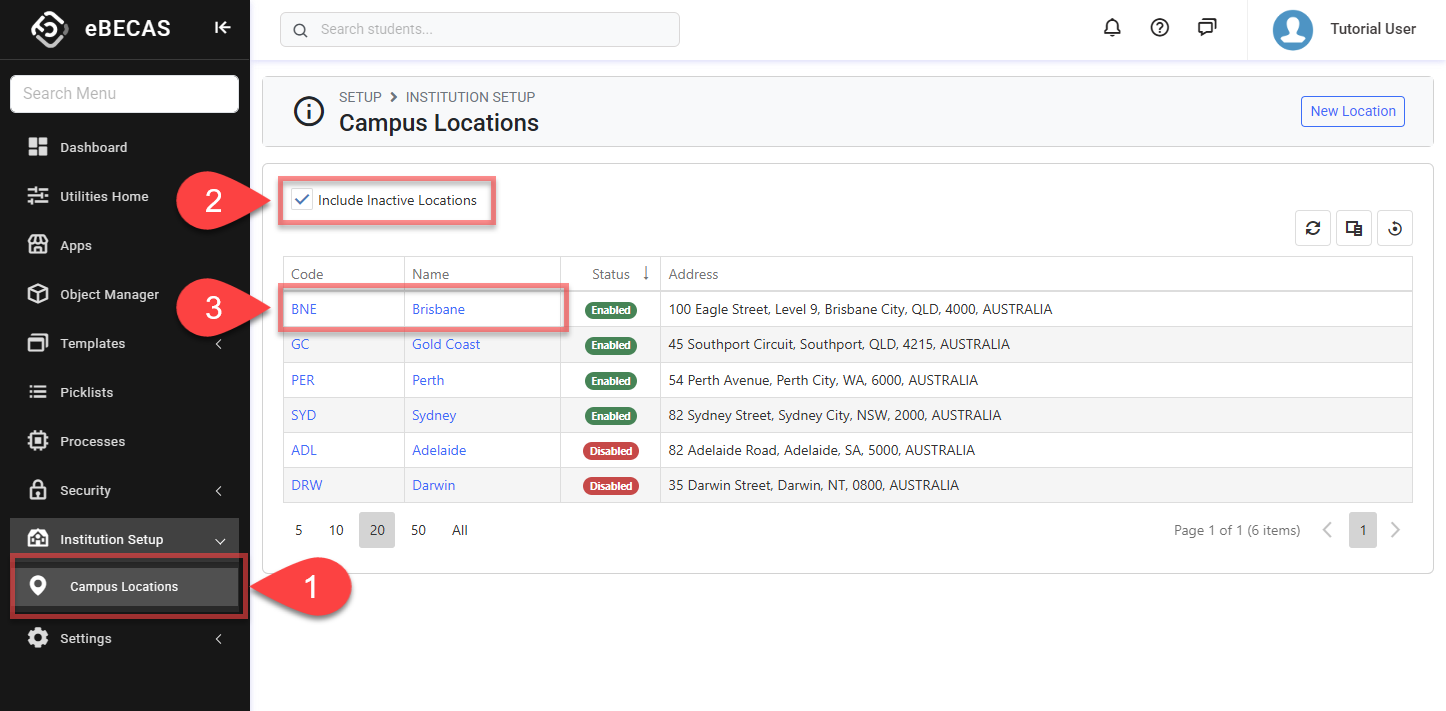Click the help question mark icon
1446x711 pixels.
click(x=1159, y=28)
